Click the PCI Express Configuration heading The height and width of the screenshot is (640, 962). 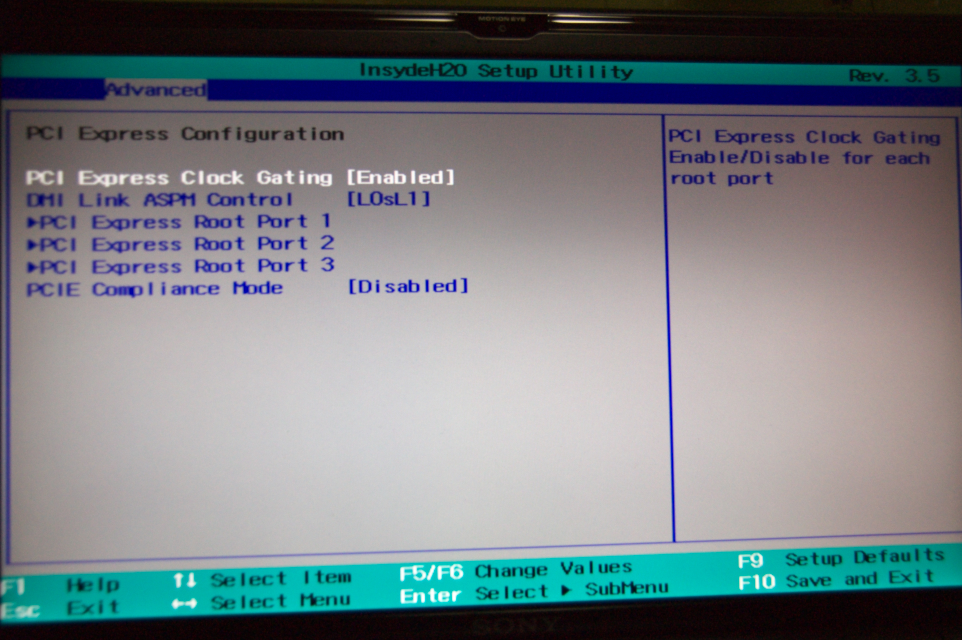[x=185, y=134]
